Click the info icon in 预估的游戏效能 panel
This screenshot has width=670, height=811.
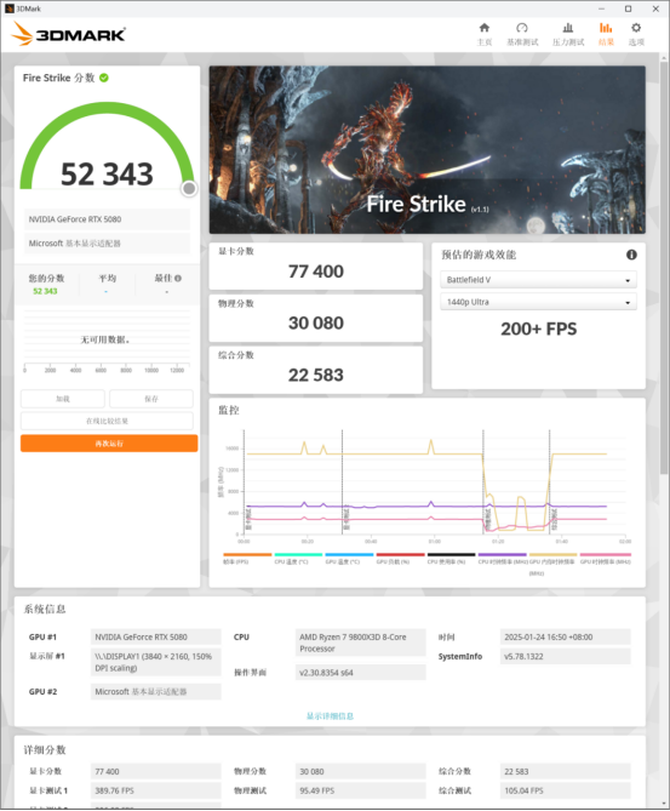631,254
